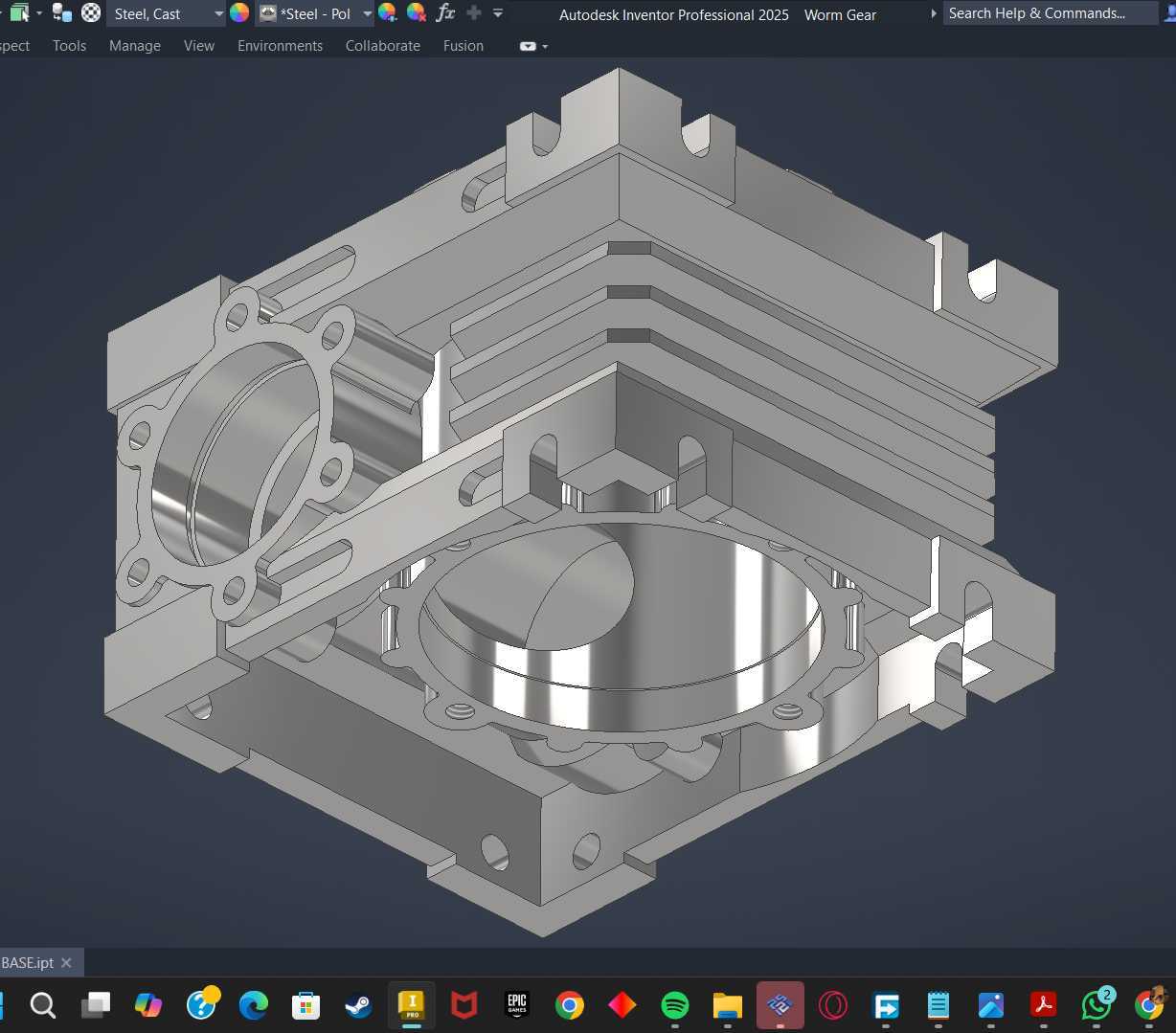Image resolution: width=1176 pixels, height=1033 pixels.
Task: Open Spotify from the taskbar
Action: (675, 1005)
